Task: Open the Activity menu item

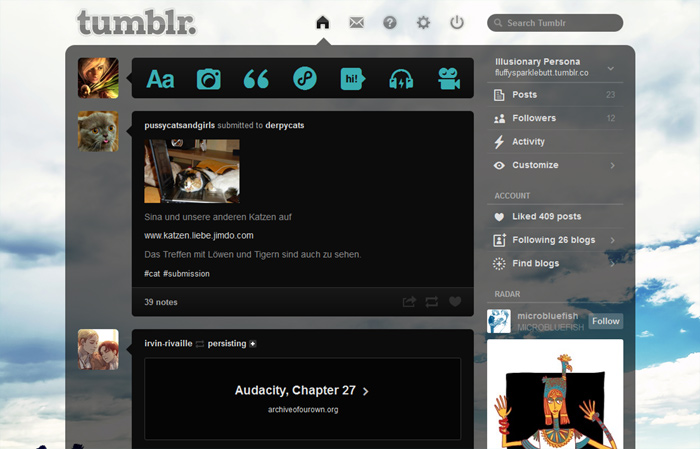Action: pyautogui.click(x=555, y=142)
